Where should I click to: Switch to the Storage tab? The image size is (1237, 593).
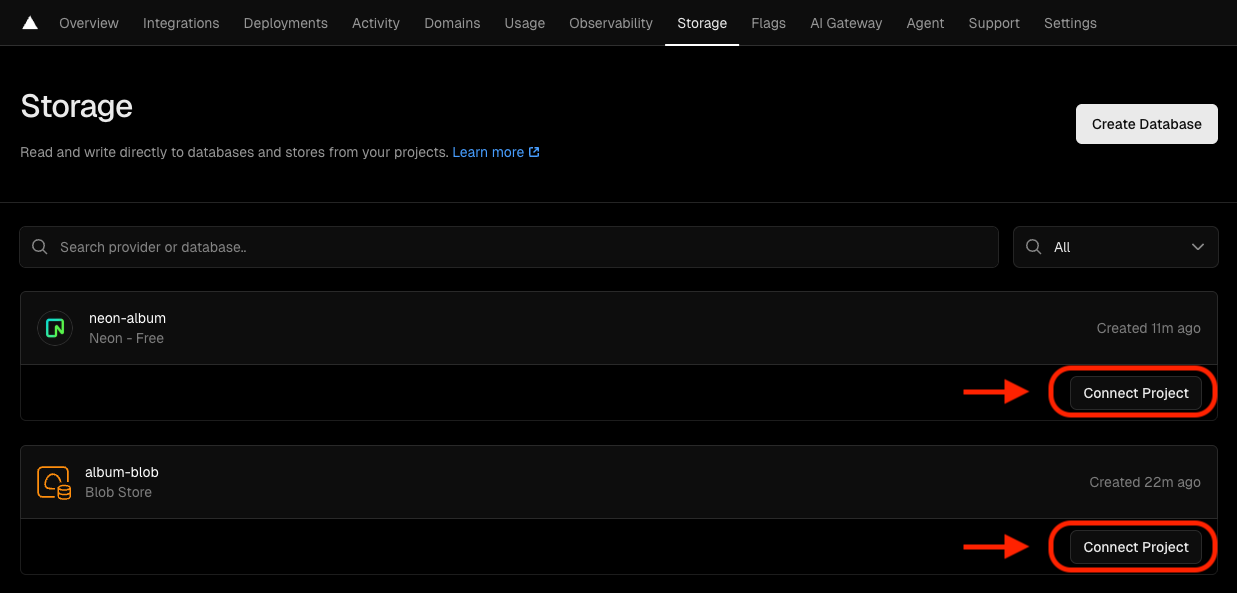click(701, 22)
